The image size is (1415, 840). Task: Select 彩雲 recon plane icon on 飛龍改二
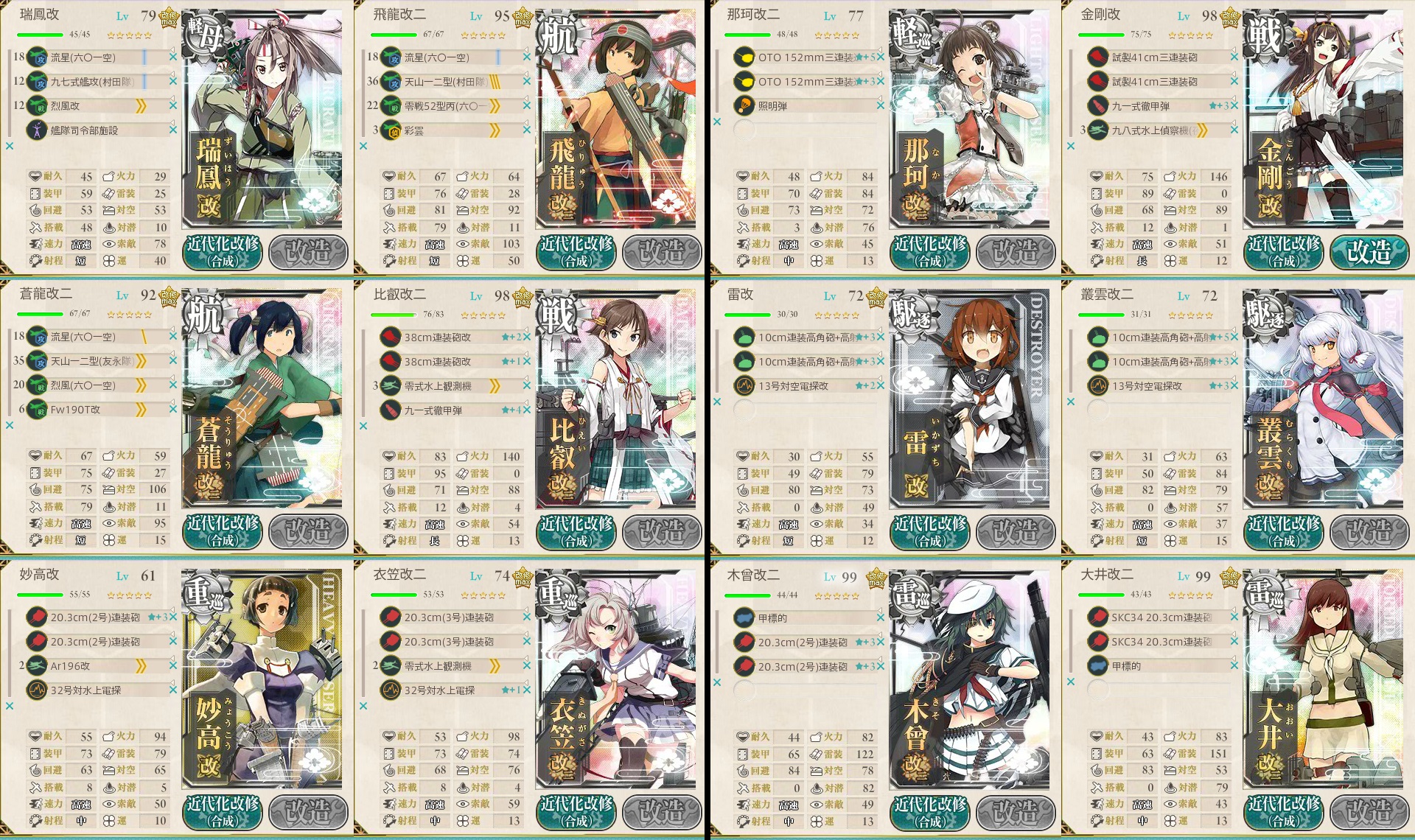pos(391,130)
